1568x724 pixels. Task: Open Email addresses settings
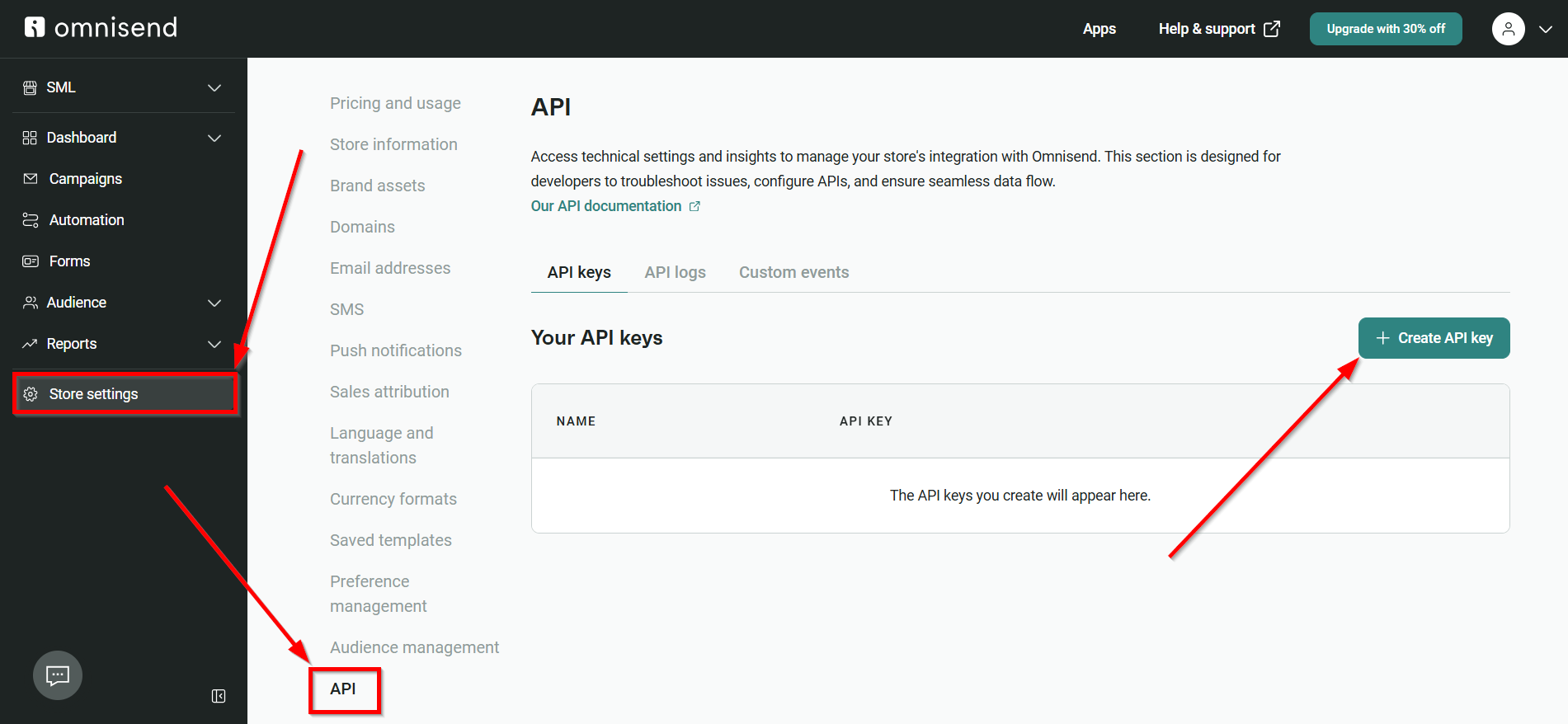click(x=390, y=268)
